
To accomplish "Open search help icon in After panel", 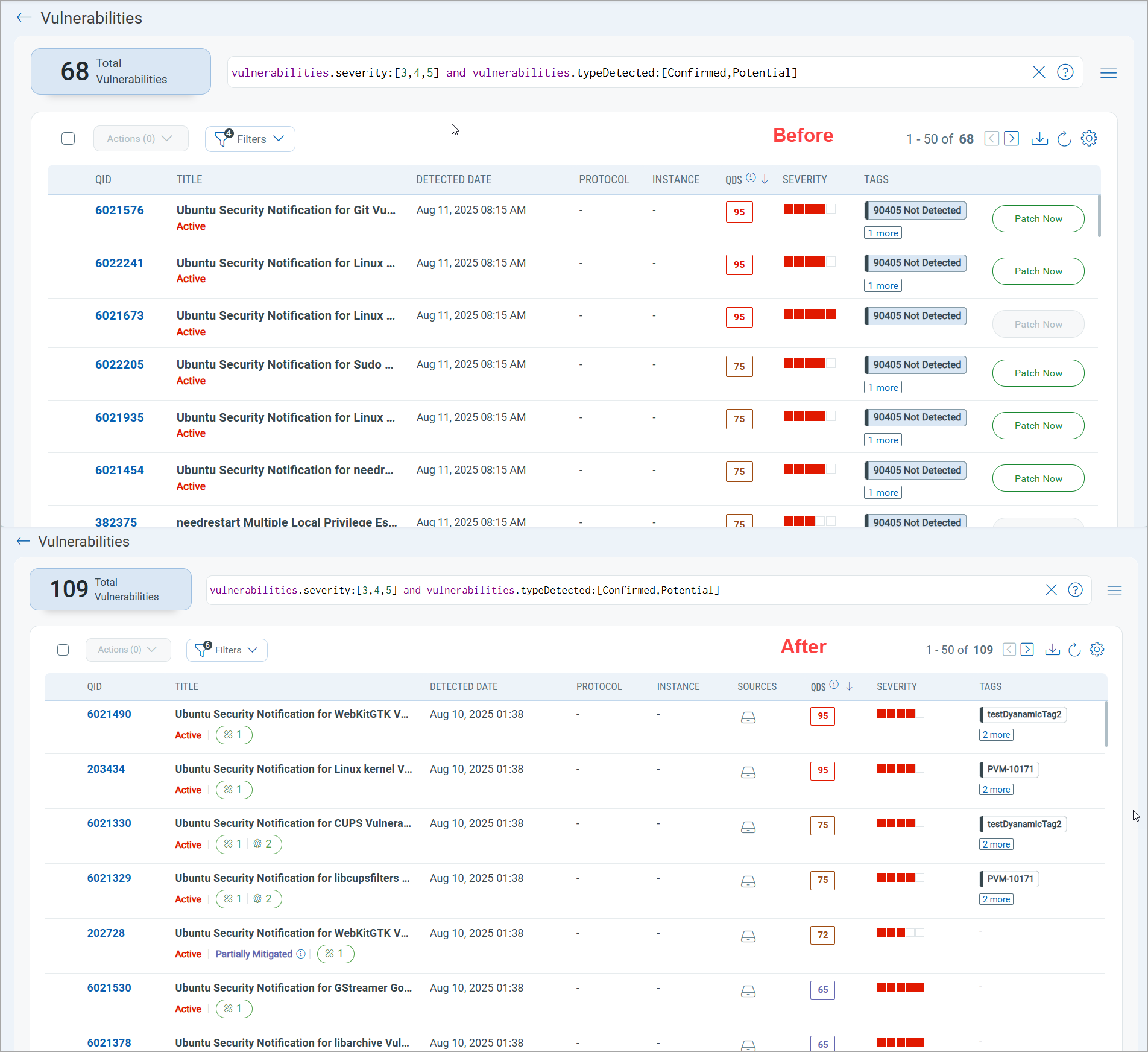I will click(1075, 590).
